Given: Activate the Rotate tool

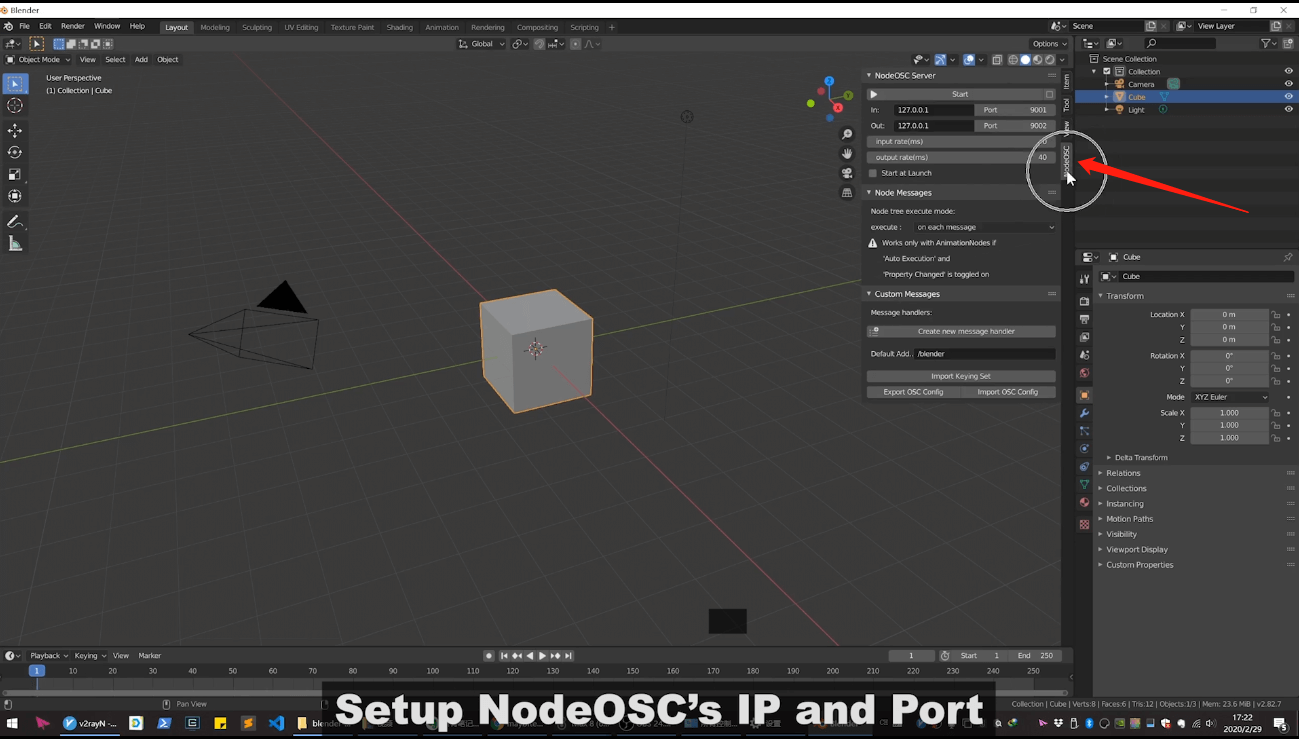Looking at the screenshot, I should tap(15, 152).
